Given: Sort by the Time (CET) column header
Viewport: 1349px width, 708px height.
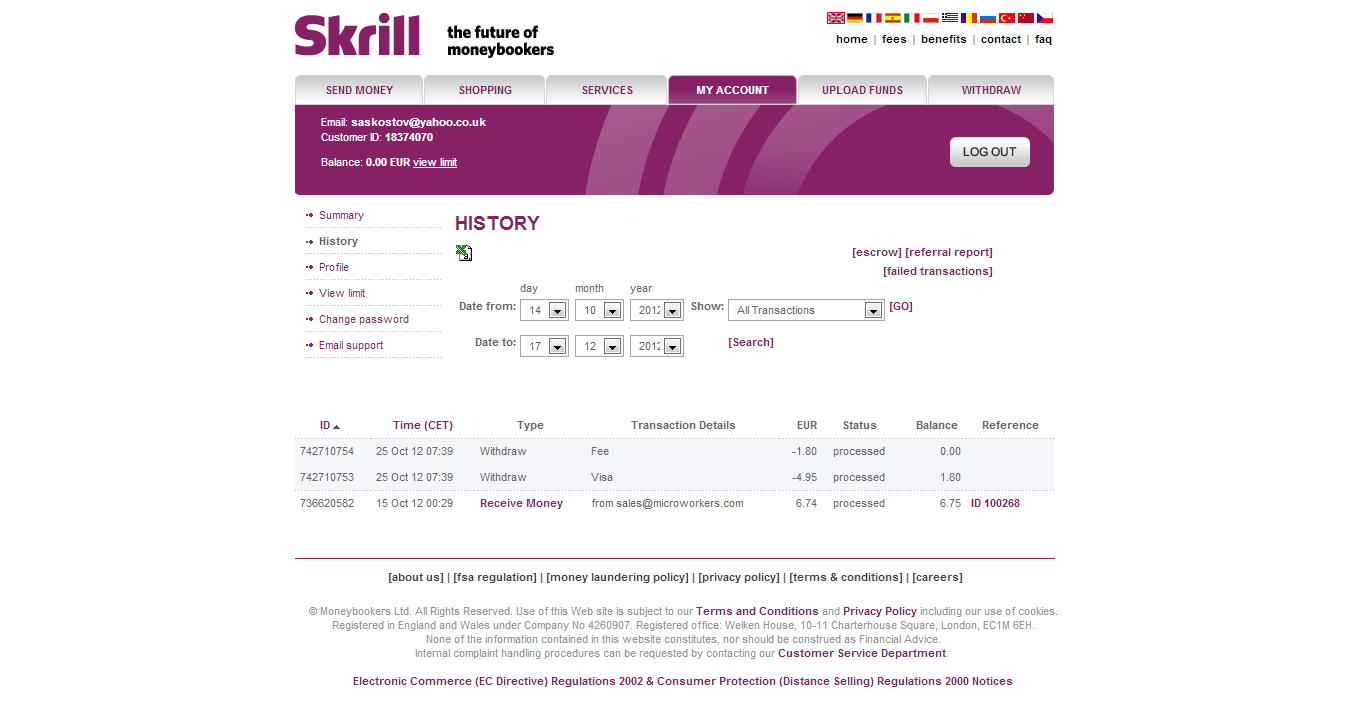Looking at the screenshot, I should (x=423, y=426).
